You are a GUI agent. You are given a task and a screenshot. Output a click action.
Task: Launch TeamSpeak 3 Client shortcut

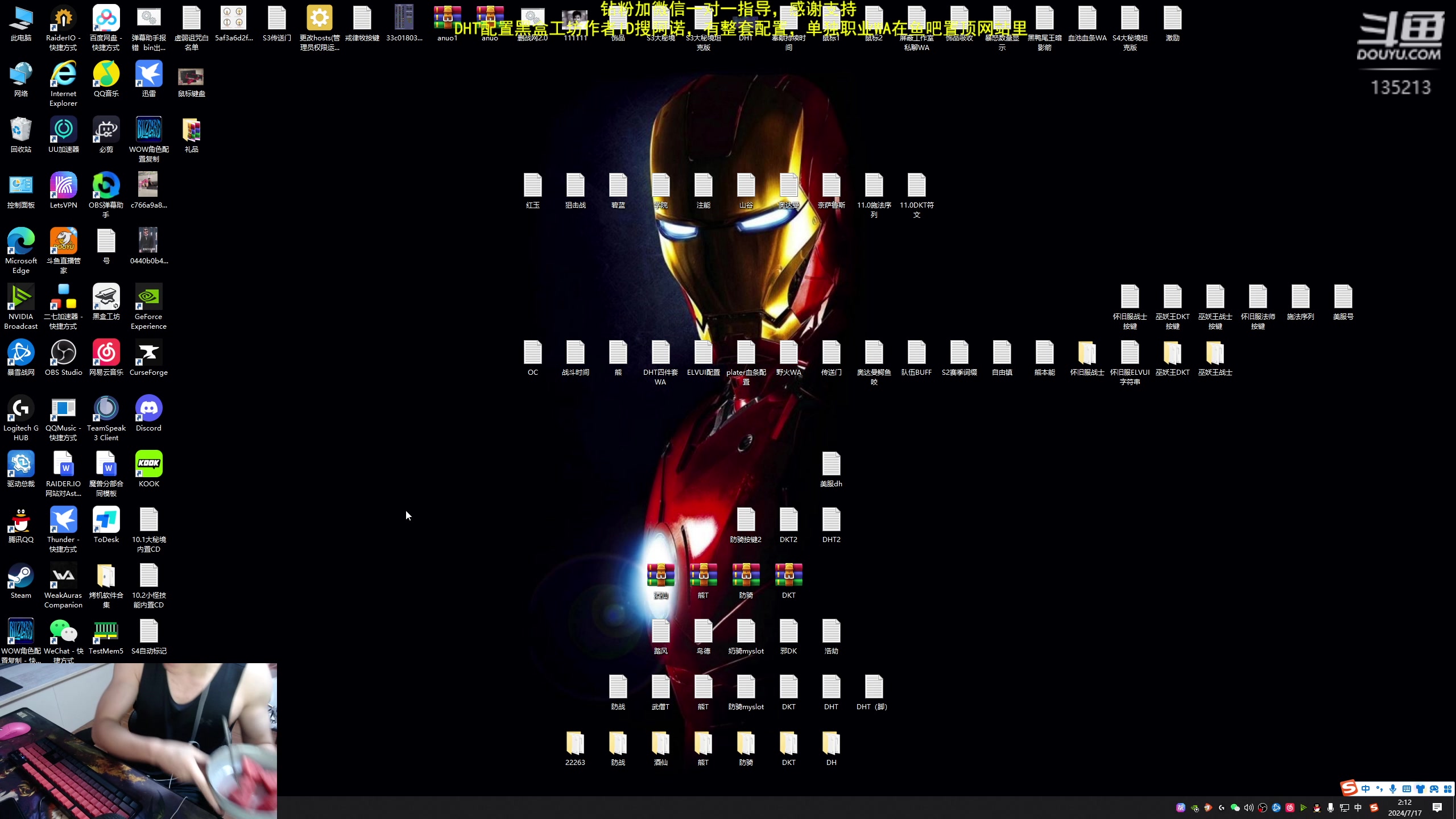point(106,419)
